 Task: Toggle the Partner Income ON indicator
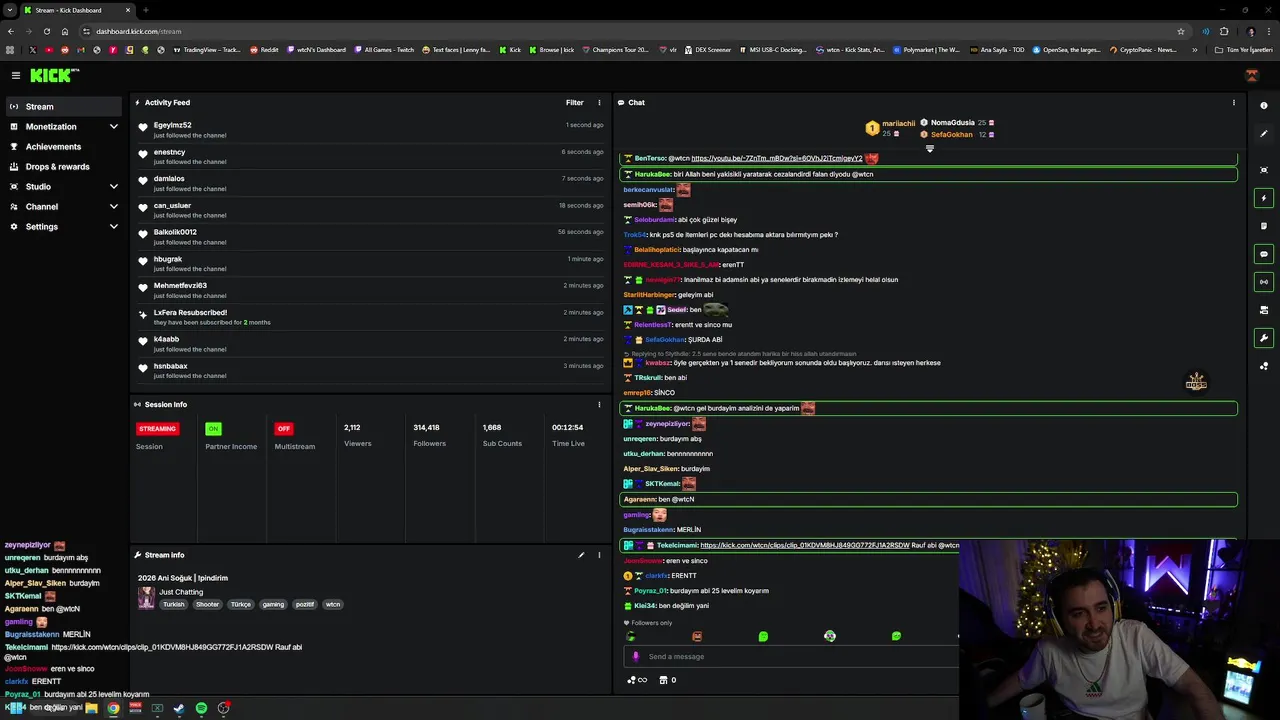point(213,428)
